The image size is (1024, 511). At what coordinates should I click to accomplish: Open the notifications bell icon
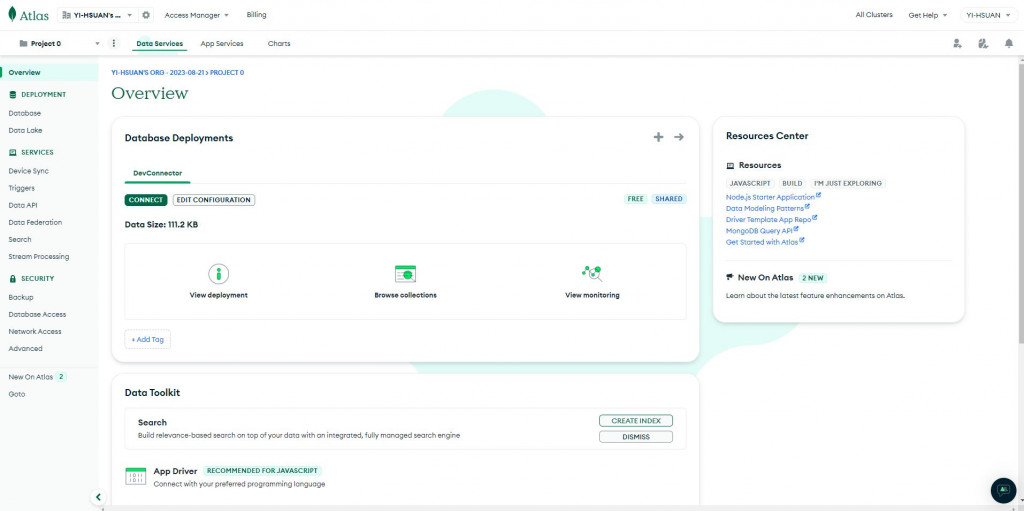point(1009,44)
